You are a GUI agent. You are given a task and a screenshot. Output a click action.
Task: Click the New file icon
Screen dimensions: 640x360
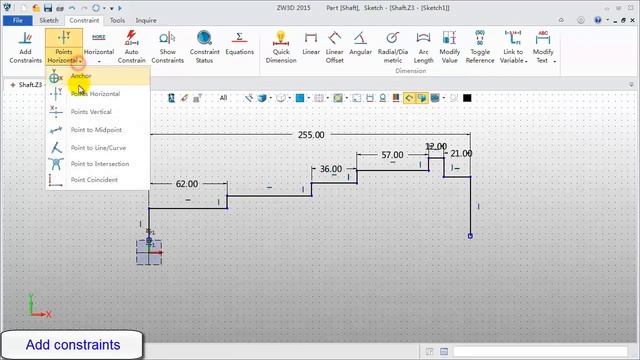pos(24,8)
